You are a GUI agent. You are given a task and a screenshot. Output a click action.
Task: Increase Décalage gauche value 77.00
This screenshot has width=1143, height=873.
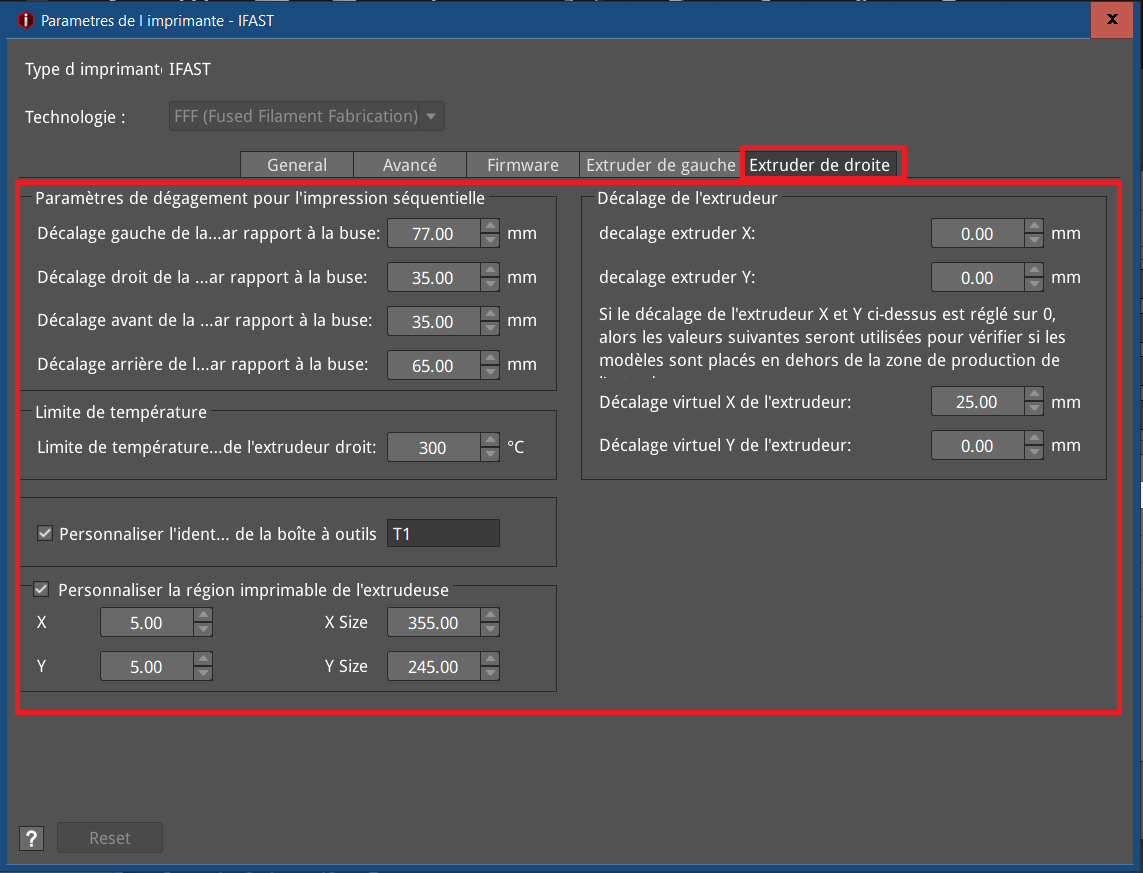[x=491, y=227]
